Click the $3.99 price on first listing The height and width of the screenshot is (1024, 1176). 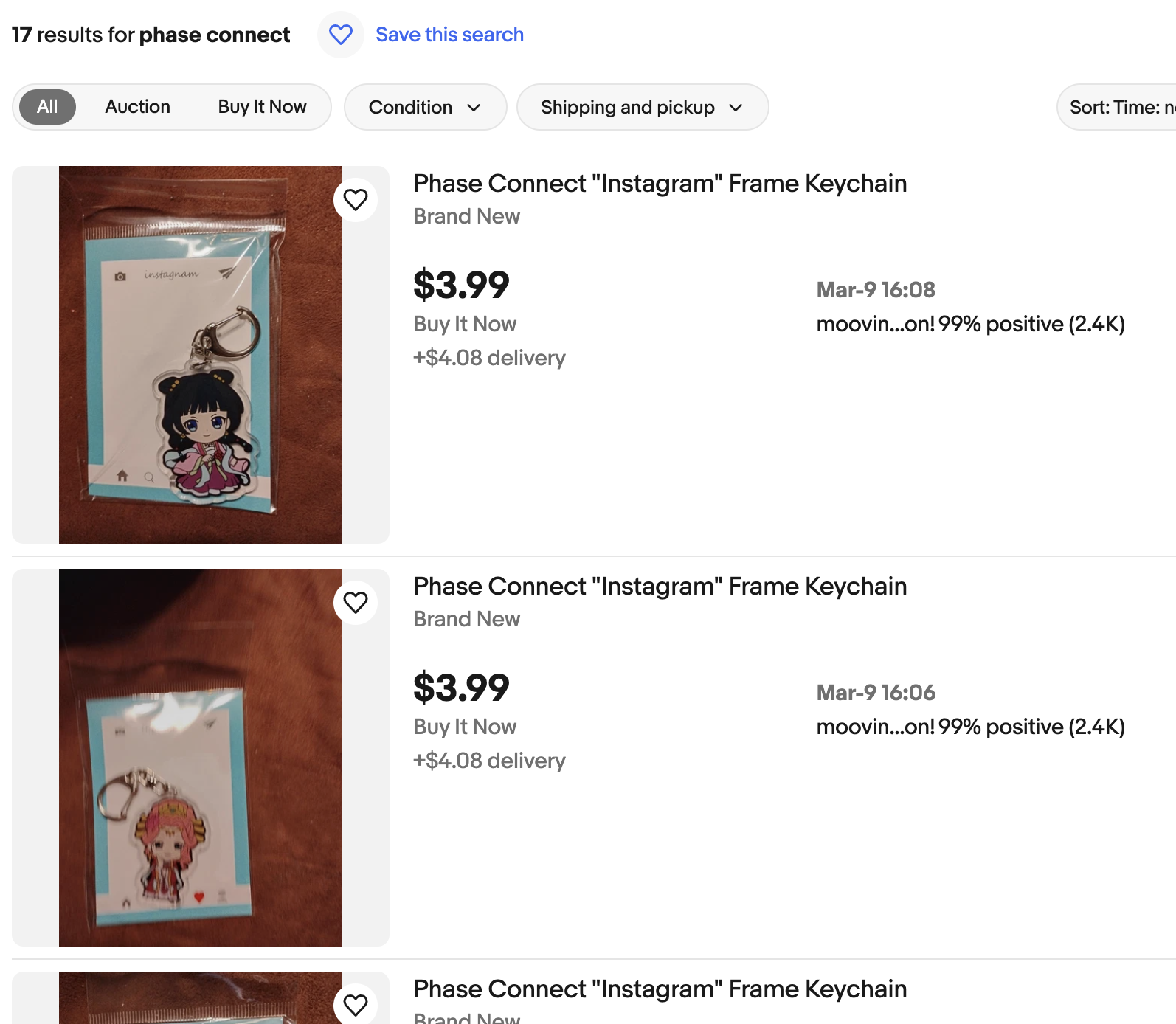[x=461, y=286]
